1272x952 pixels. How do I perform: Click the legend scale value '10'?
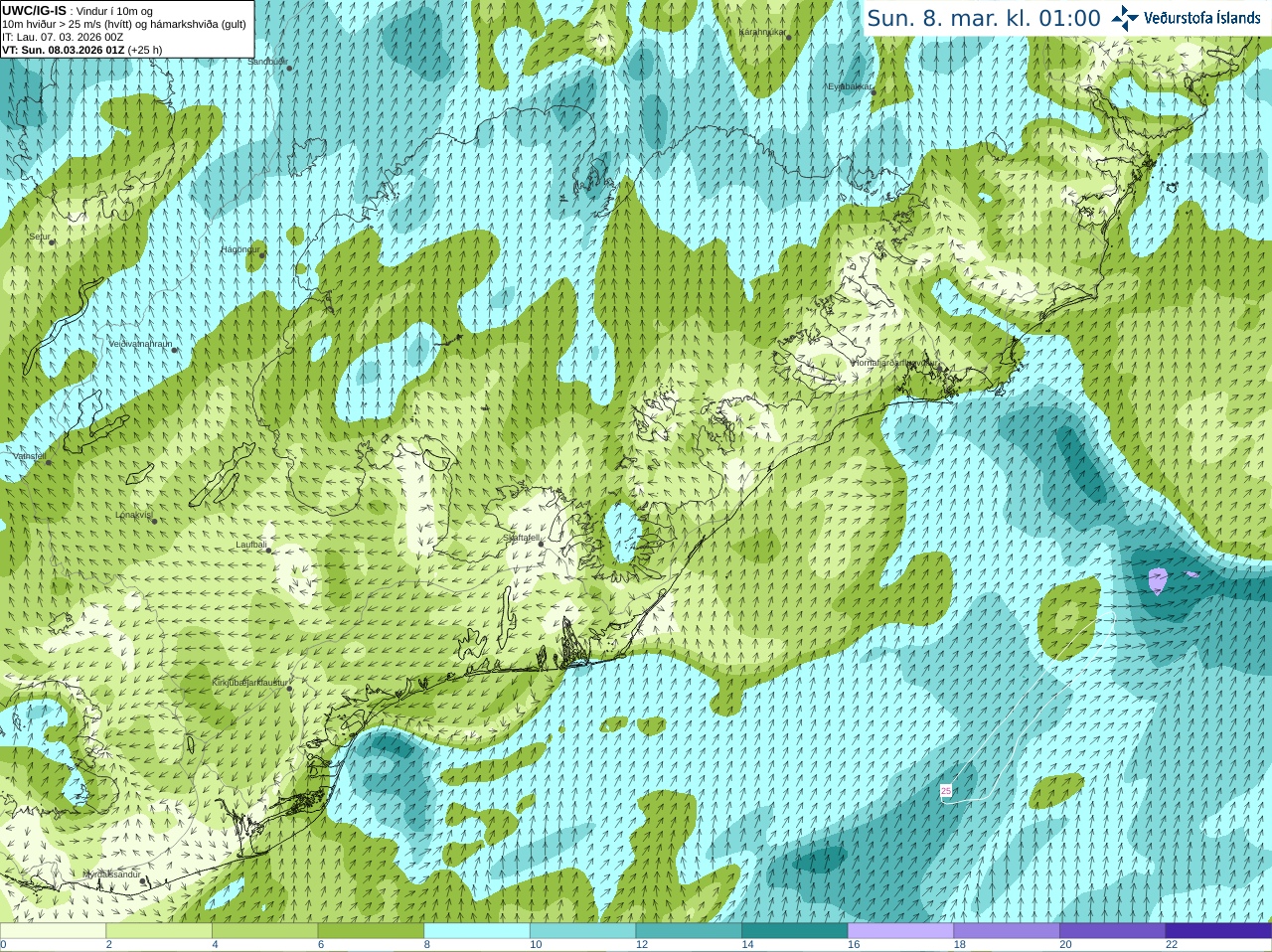tap(536, 945)
